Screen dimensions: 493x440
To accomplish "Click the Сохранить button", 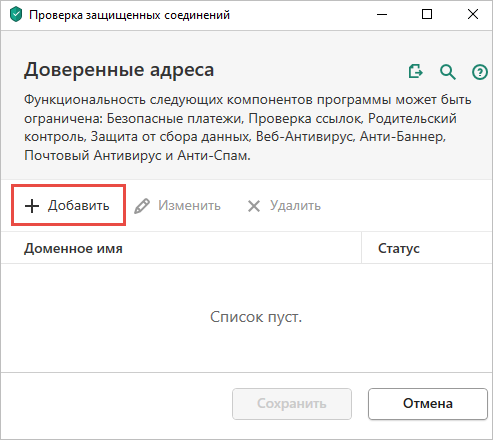I will (x=292, y=403).
